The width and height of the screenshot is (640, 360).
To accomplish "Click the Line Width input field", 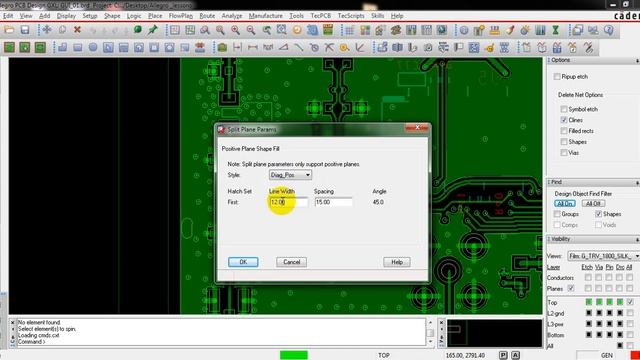I will coord(289,202).
